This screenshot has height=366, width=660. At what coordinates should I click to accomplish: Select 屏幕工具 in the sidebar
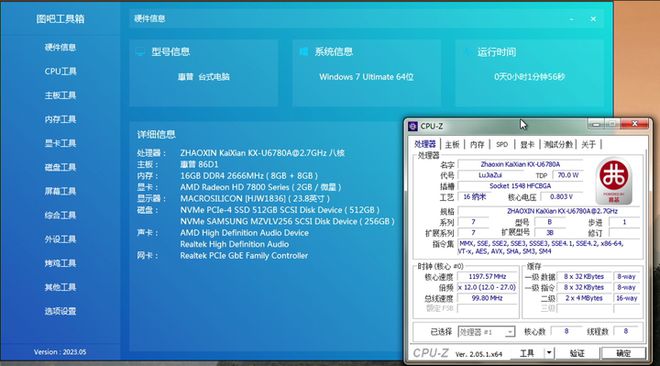click(60, 191)
